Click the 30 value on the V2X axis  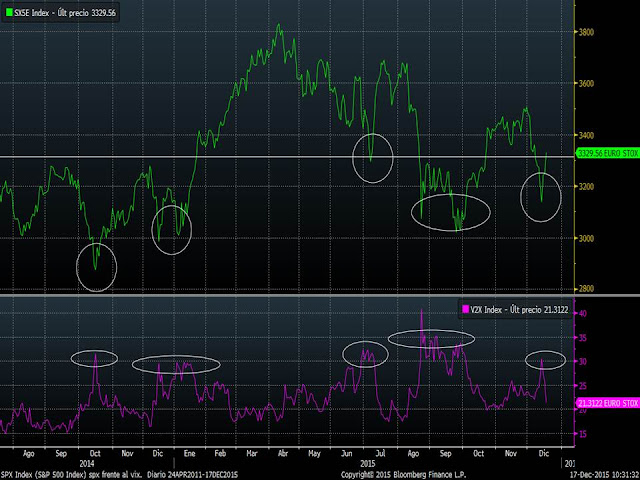tap(583, 362)
